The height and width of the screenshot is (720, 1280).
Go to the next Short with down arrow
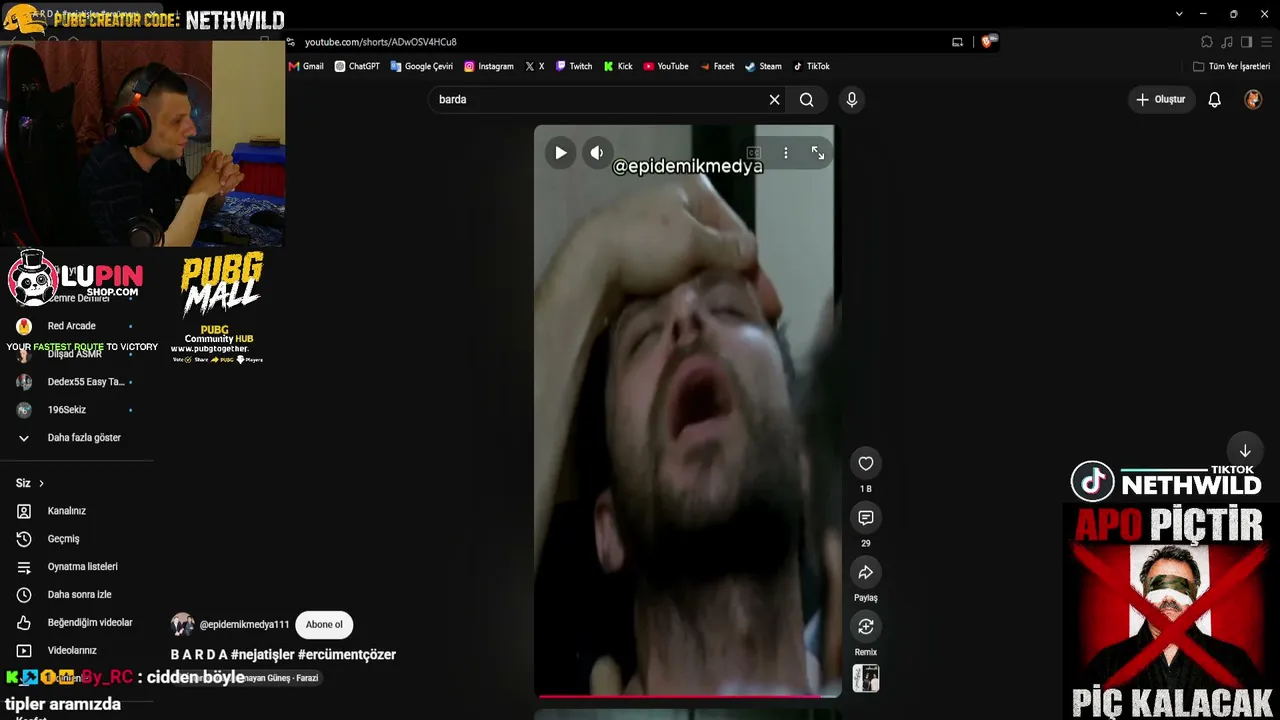tap(1245, 451)
